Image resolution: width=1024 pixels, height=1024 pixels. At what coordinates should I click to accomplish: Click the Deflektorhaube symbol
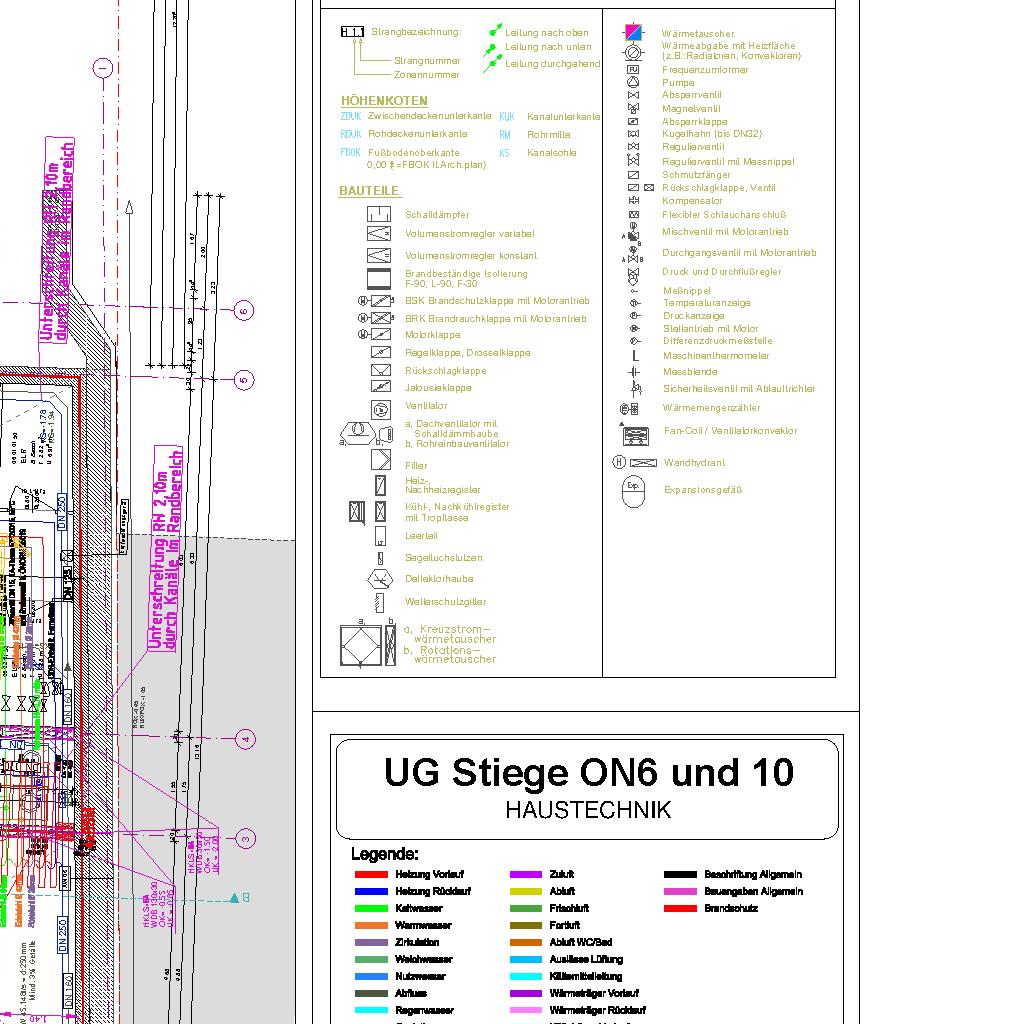pyautogui.click(x=380, y=579)
